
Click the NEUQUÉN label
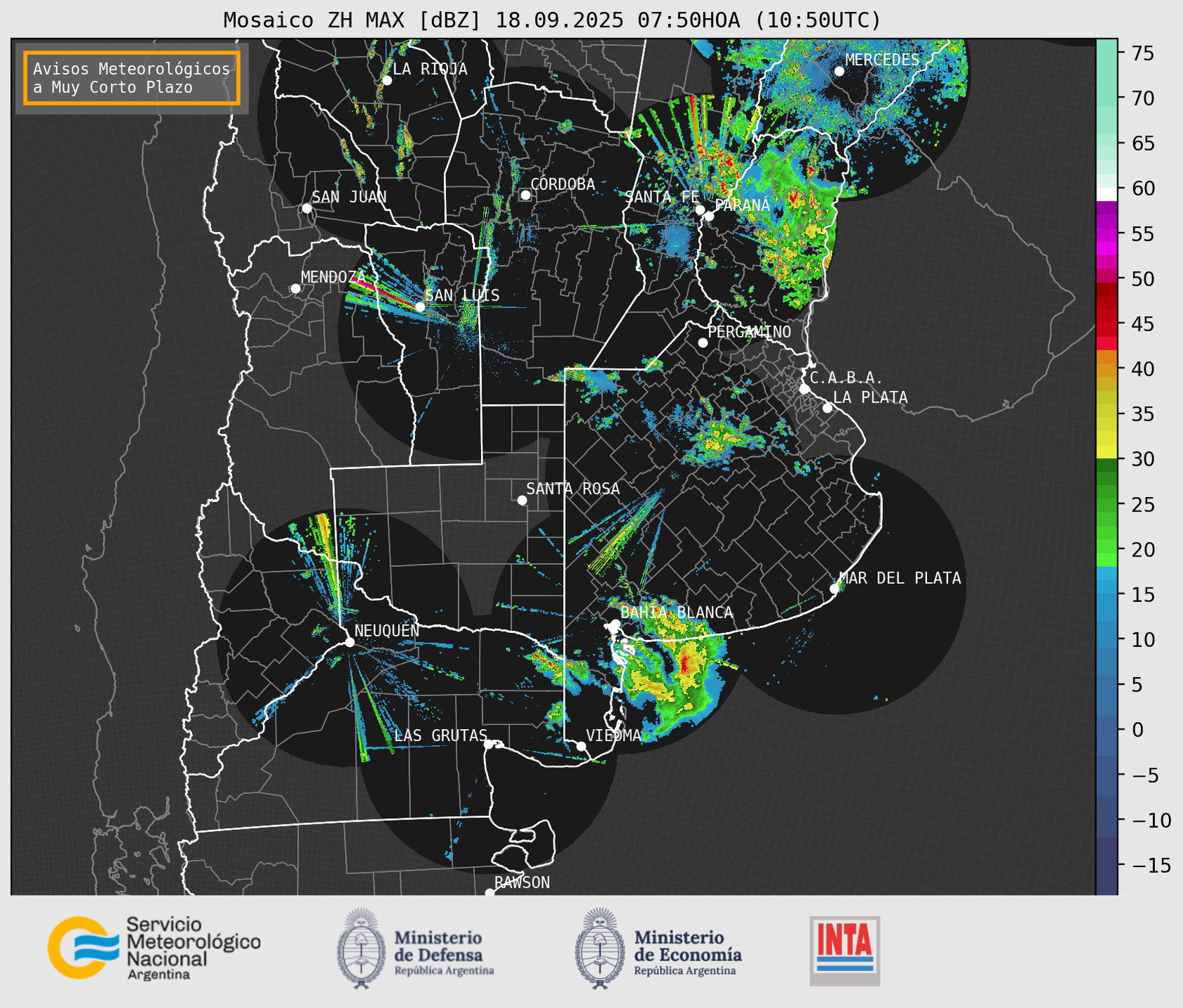click(387, 631)
